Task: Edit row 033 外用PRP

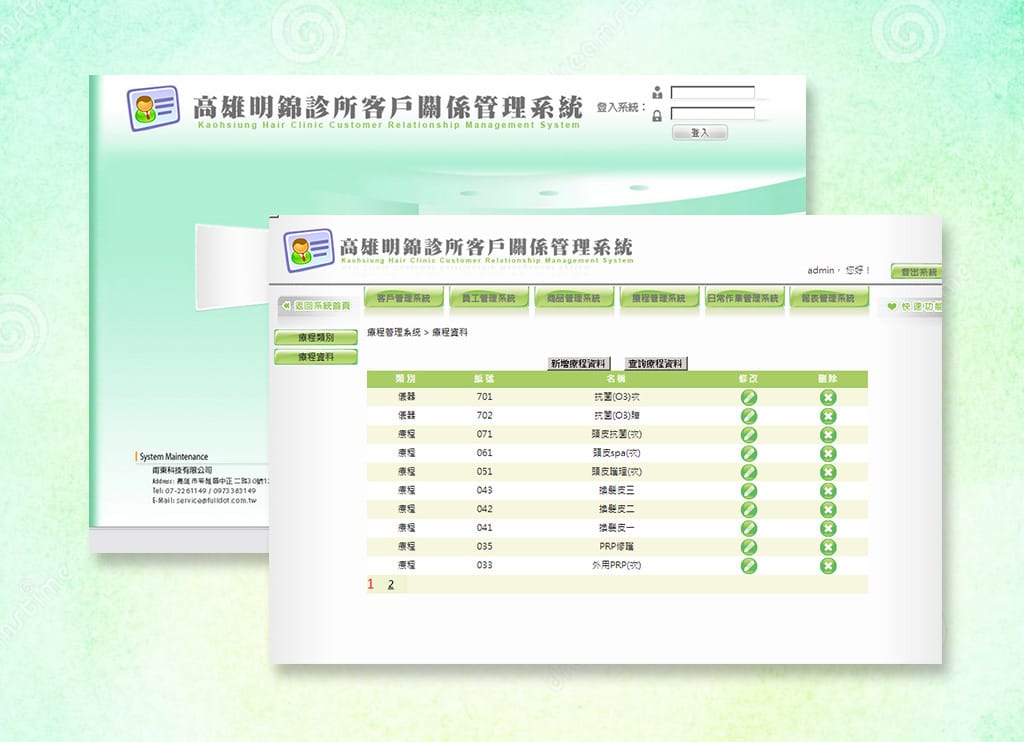Action: pos(748,566)
